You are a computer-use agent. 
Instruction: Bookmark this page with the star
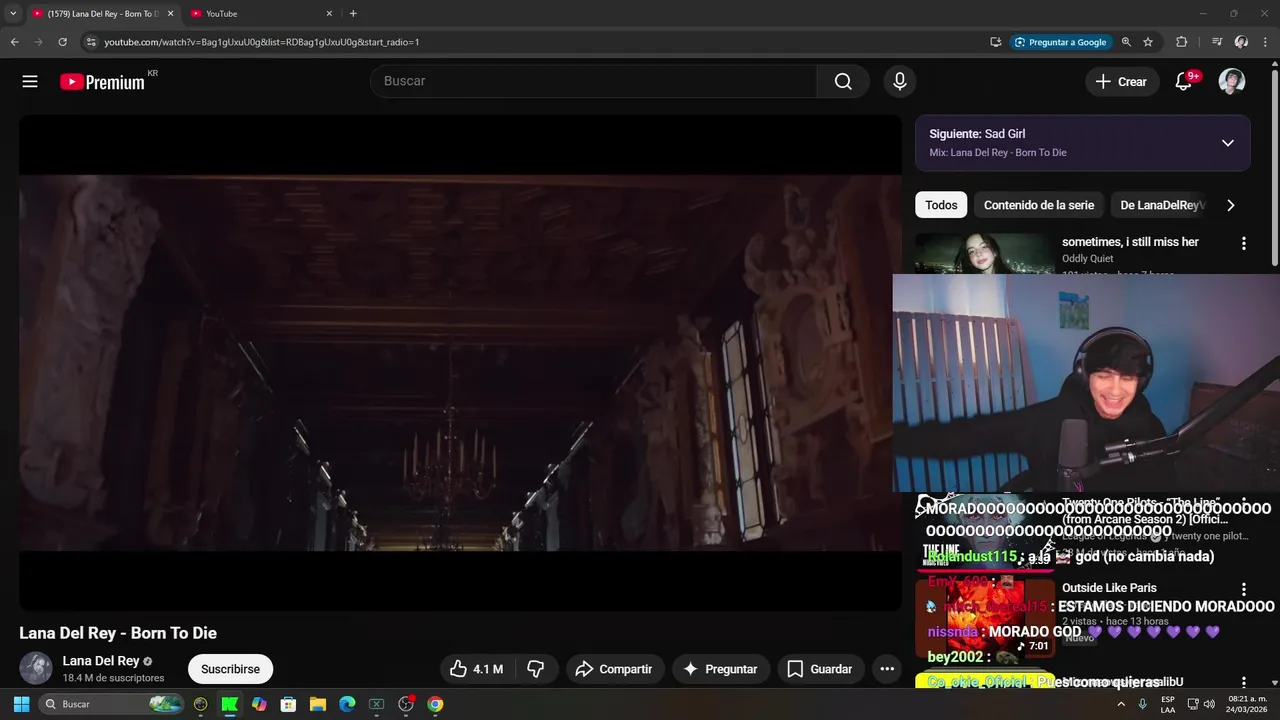click(x=1148, y=42)
